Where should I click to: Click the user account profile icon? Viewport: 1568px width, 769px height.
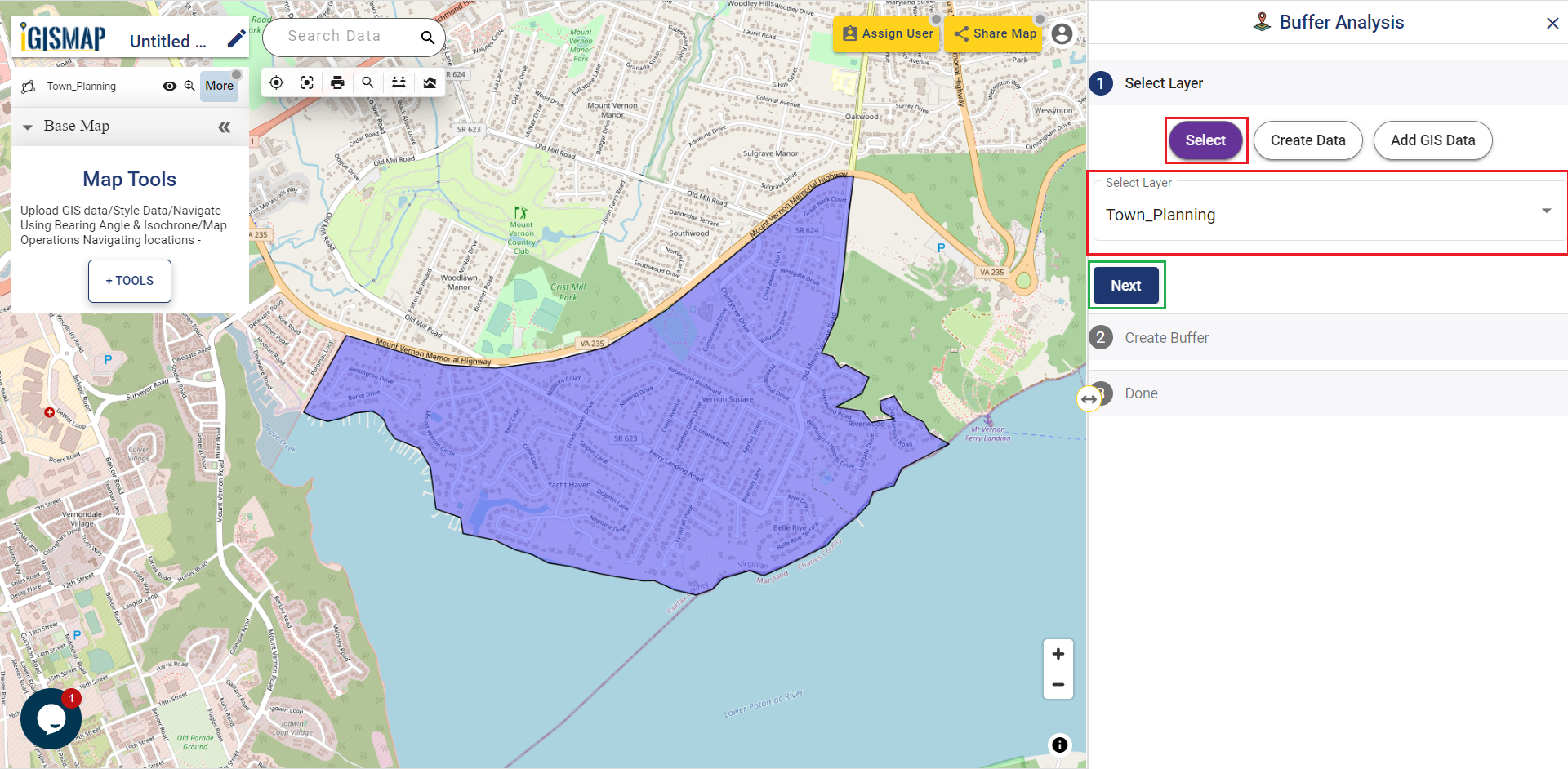(x=1062, y=33)
